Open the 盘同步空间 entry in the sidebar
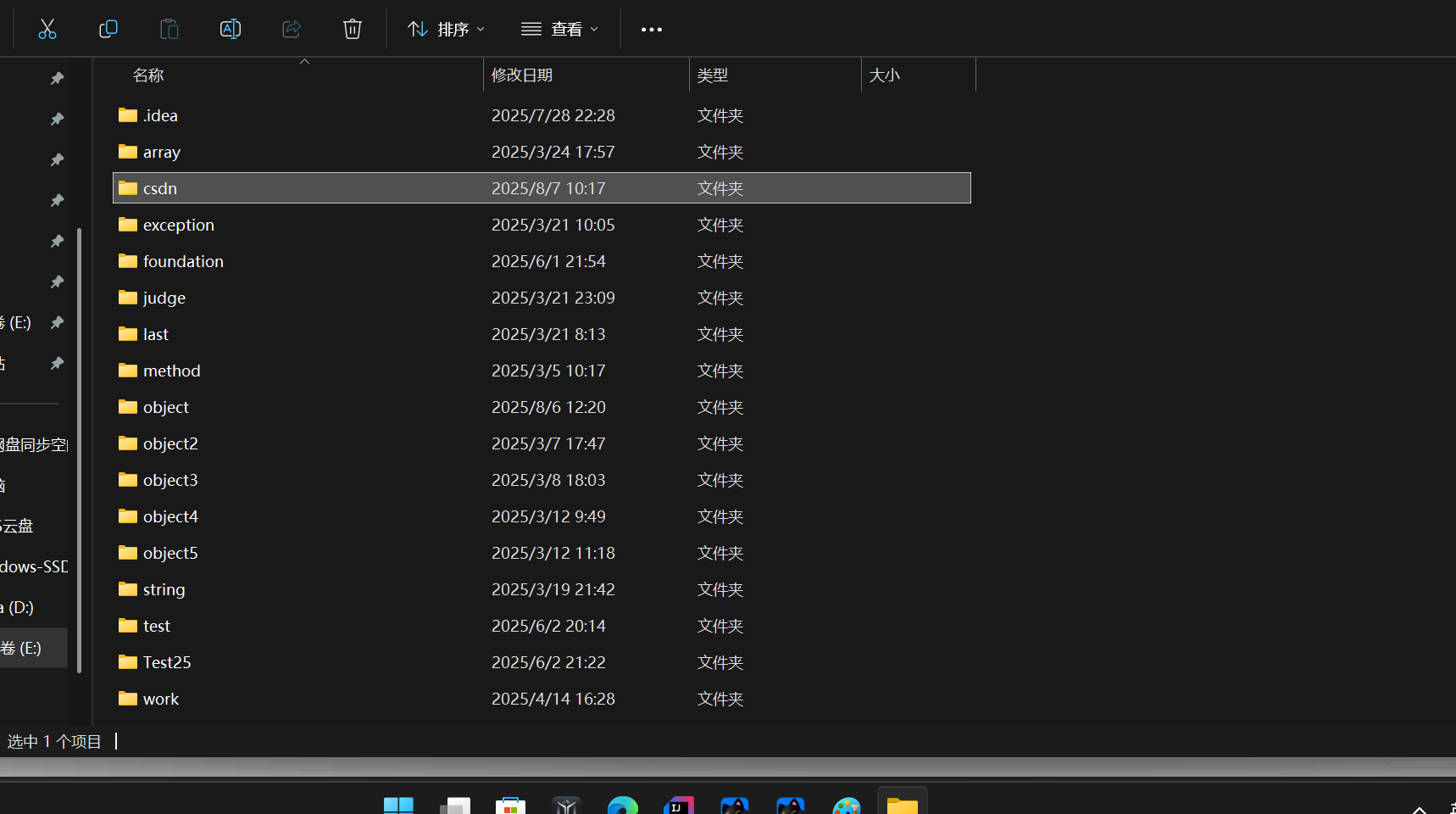This screenshot has height=814, width=1456. click(34, 444)
